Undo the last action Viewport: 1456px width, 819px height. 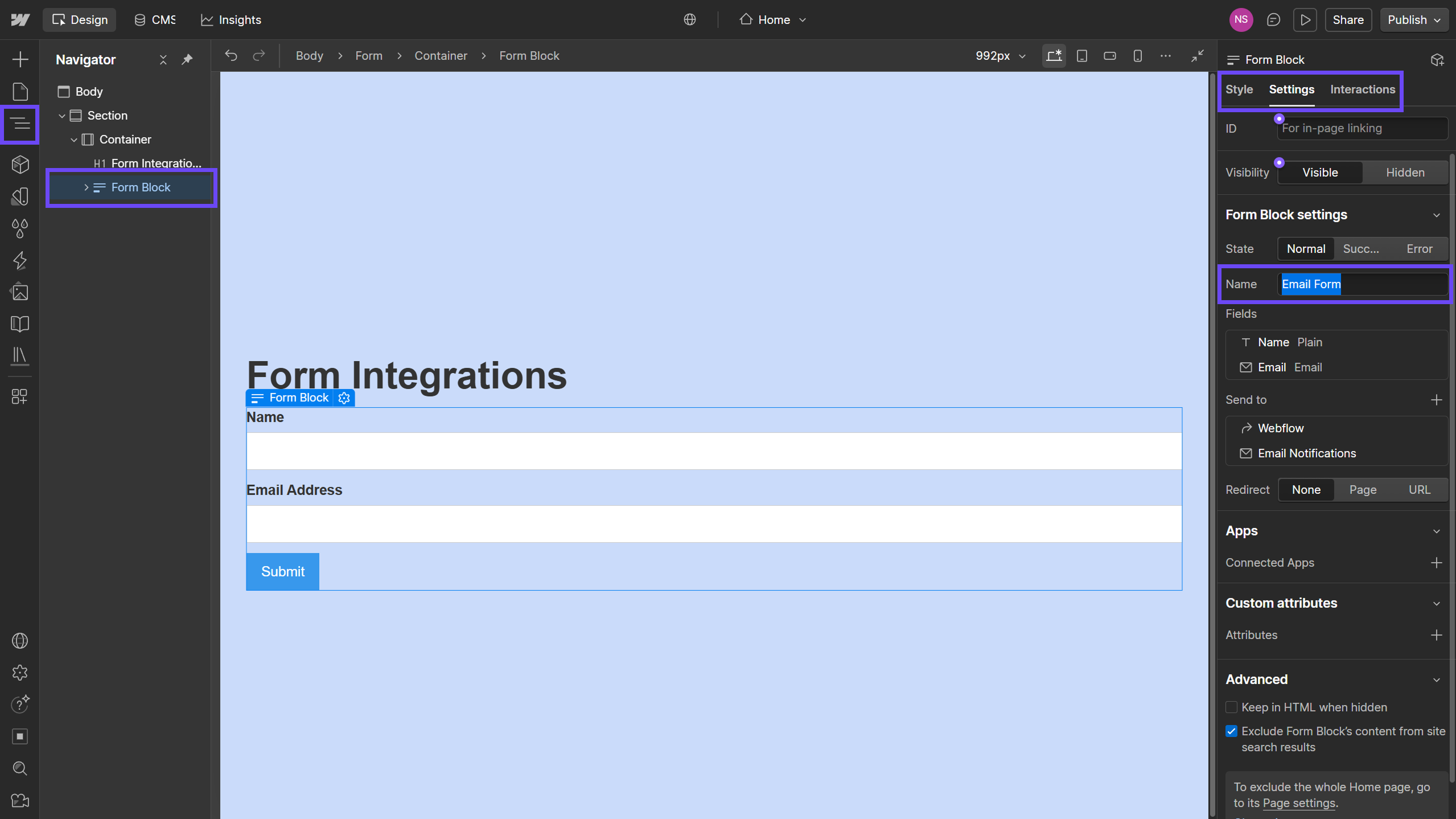click(231, 55)
